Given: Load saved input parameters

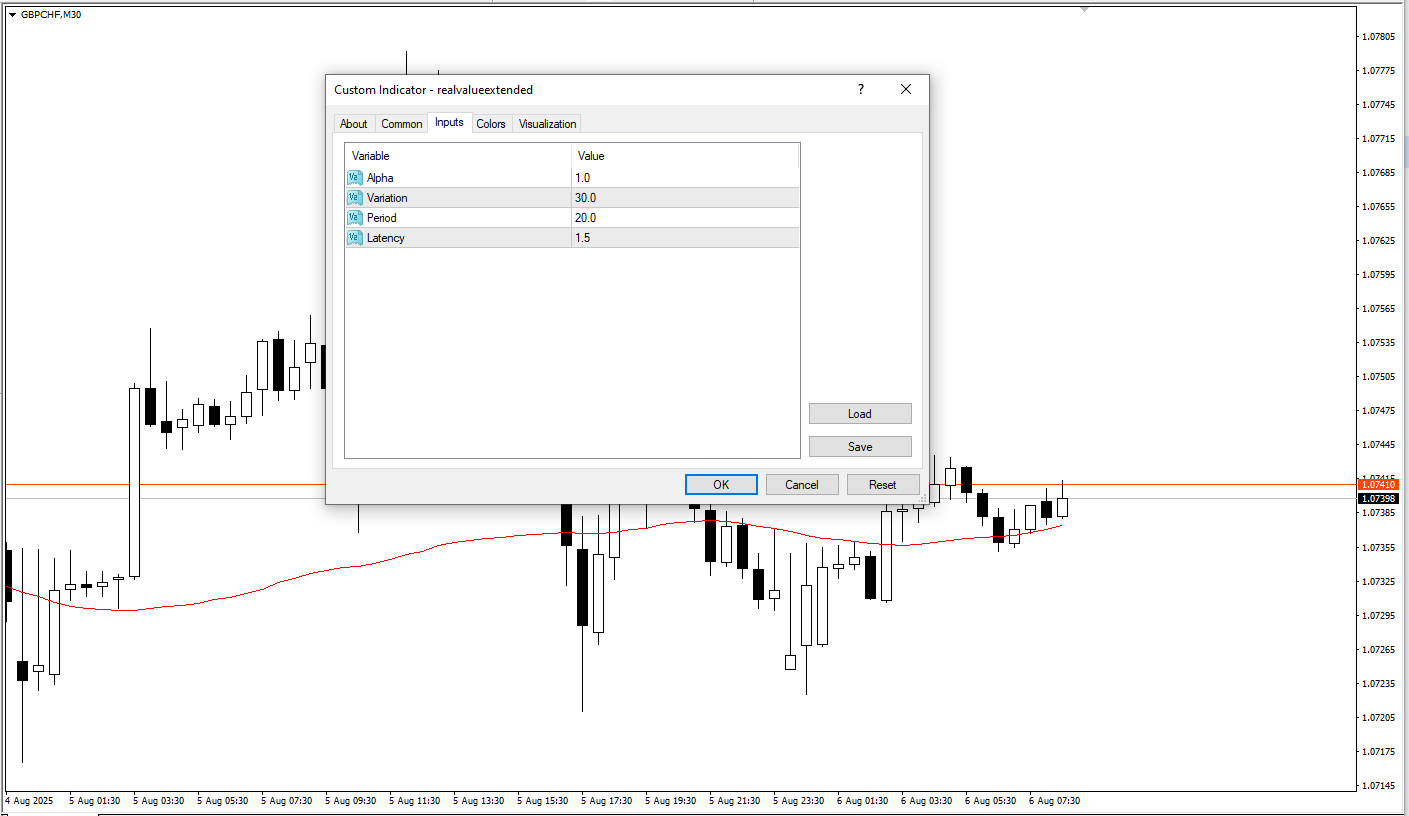Looking at the screenshot, I should [860, 413].
